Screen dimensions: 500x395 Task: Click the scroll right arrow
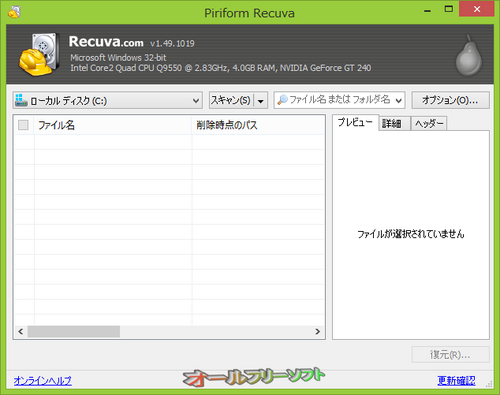317,332
